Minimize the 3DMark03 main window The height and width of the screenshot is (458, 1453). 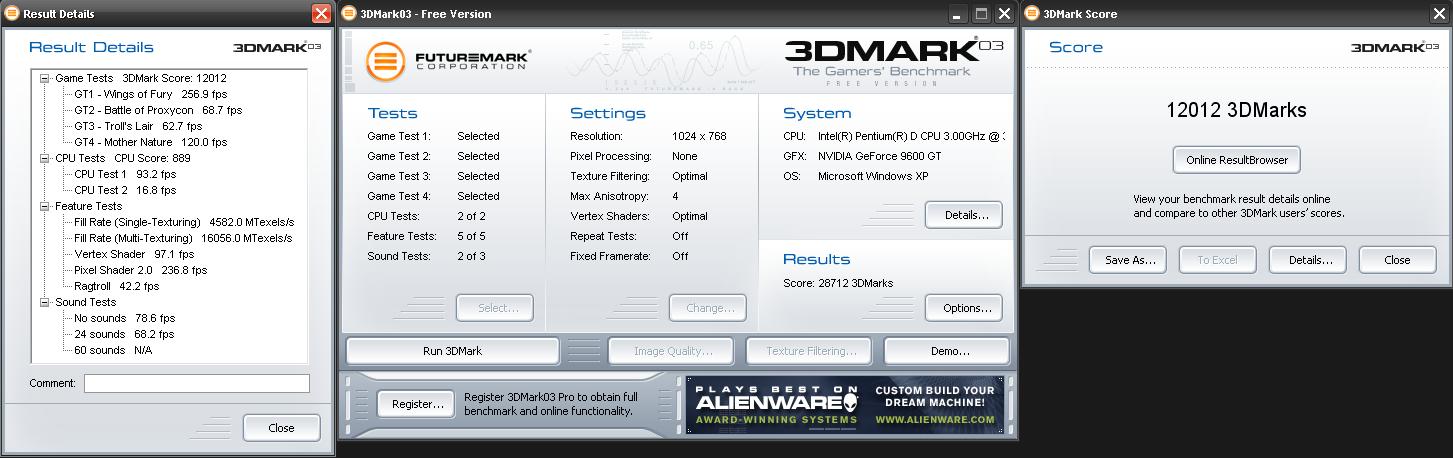[958, 14]
